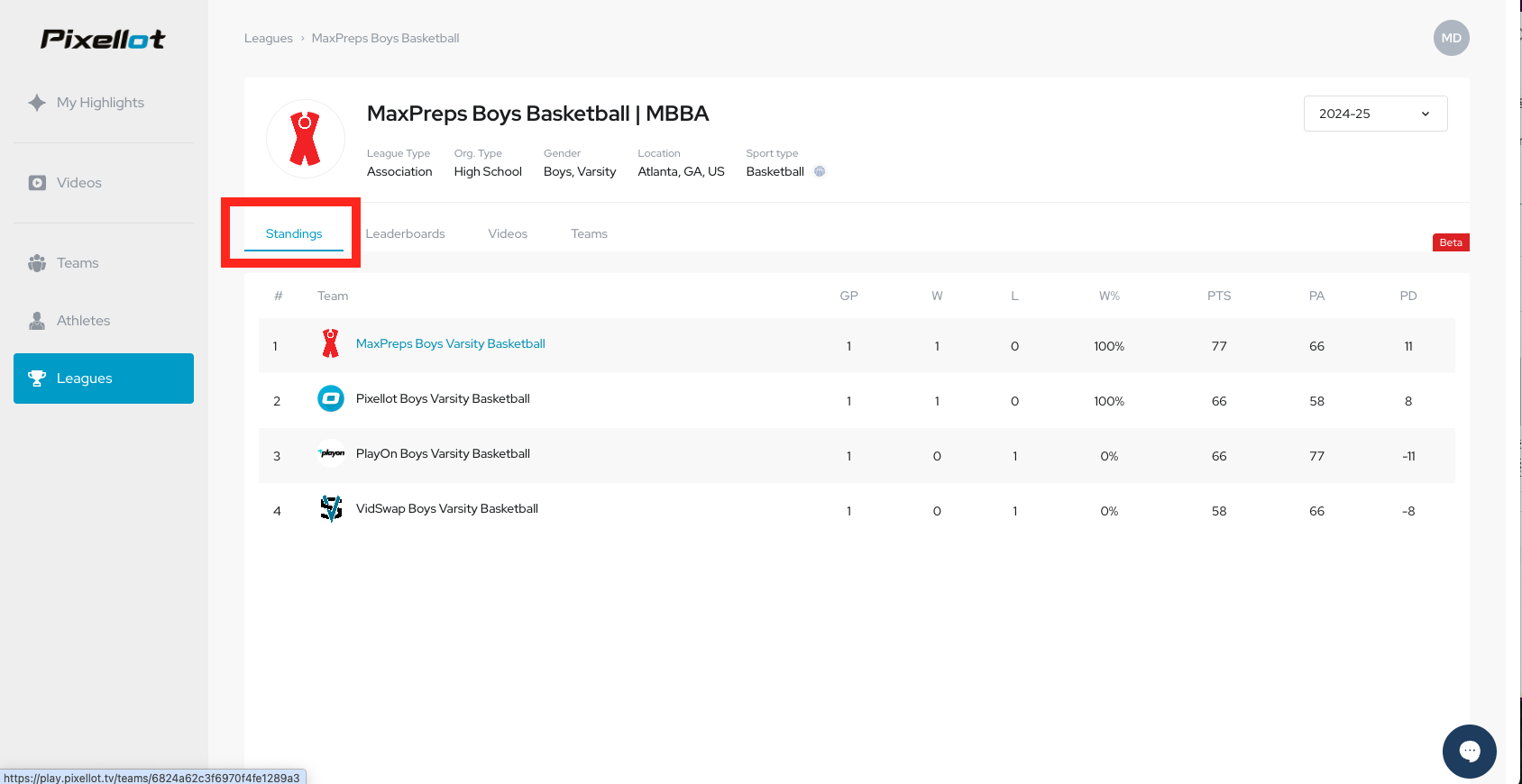
Task: Open MaxPreps Boys Varsity Basketball team link
Action: [451, 343]
